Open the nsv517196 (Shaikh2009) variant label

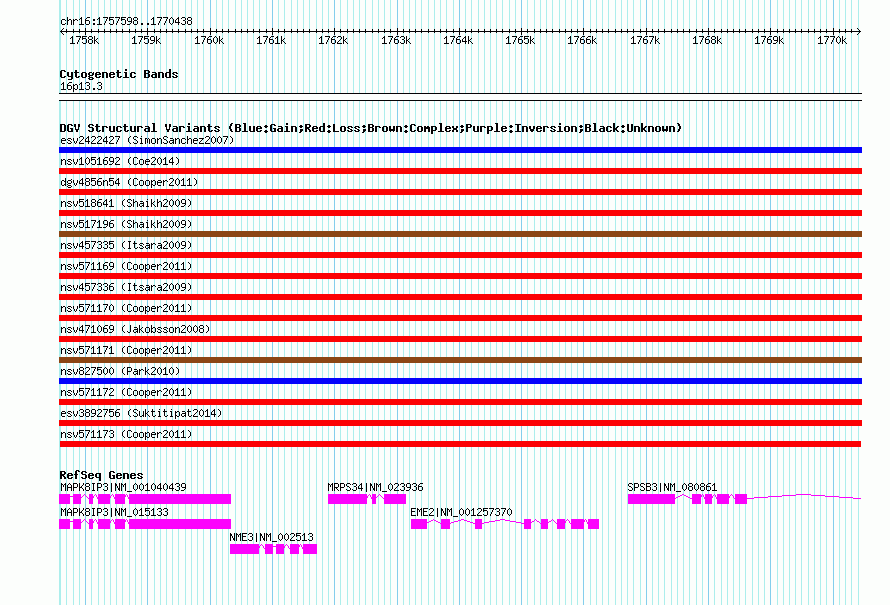126,224
